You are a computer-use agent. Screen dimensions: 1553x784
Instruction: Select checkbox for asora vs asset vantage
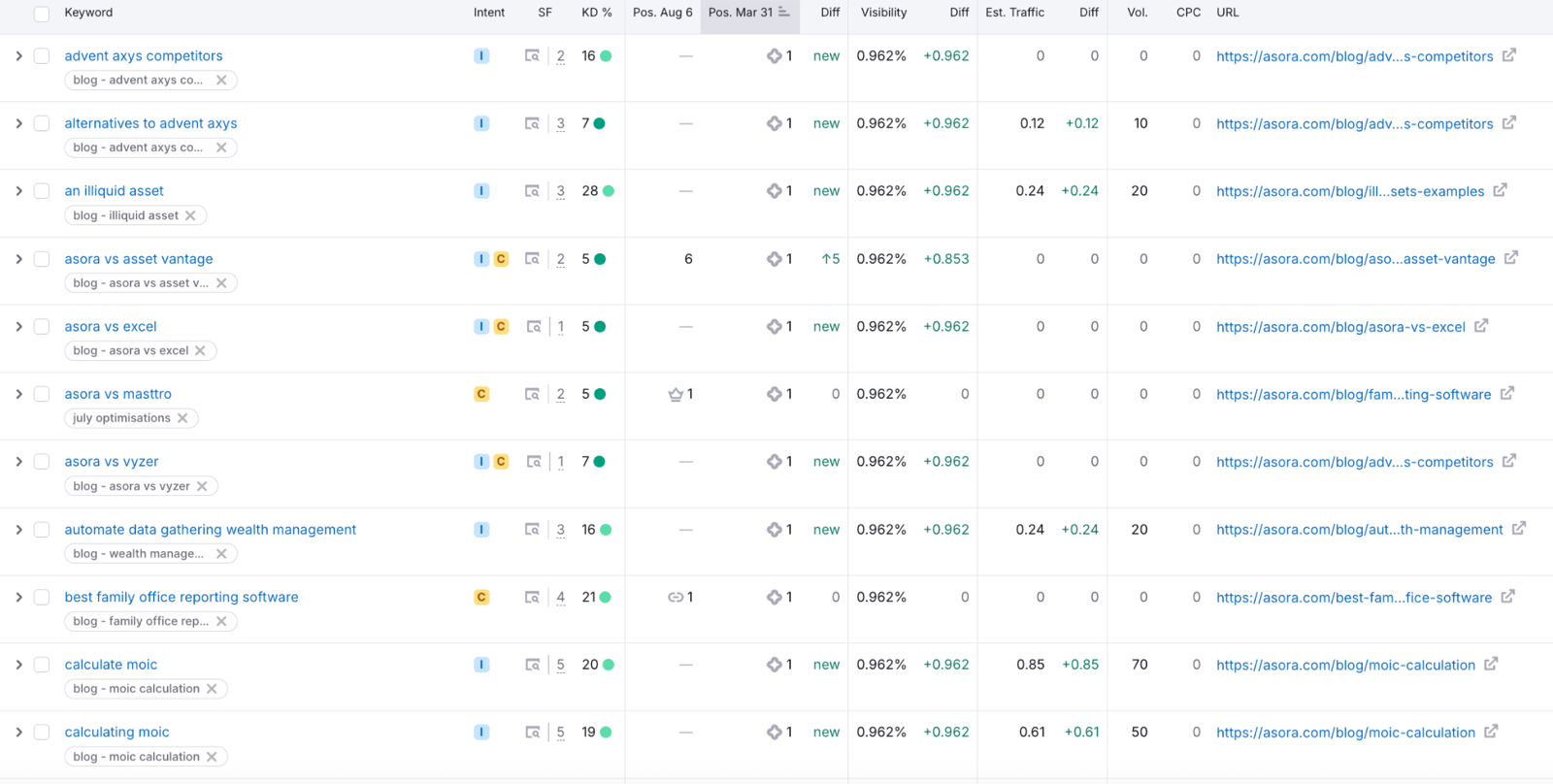pyautogui.click(x=42, y=259)
